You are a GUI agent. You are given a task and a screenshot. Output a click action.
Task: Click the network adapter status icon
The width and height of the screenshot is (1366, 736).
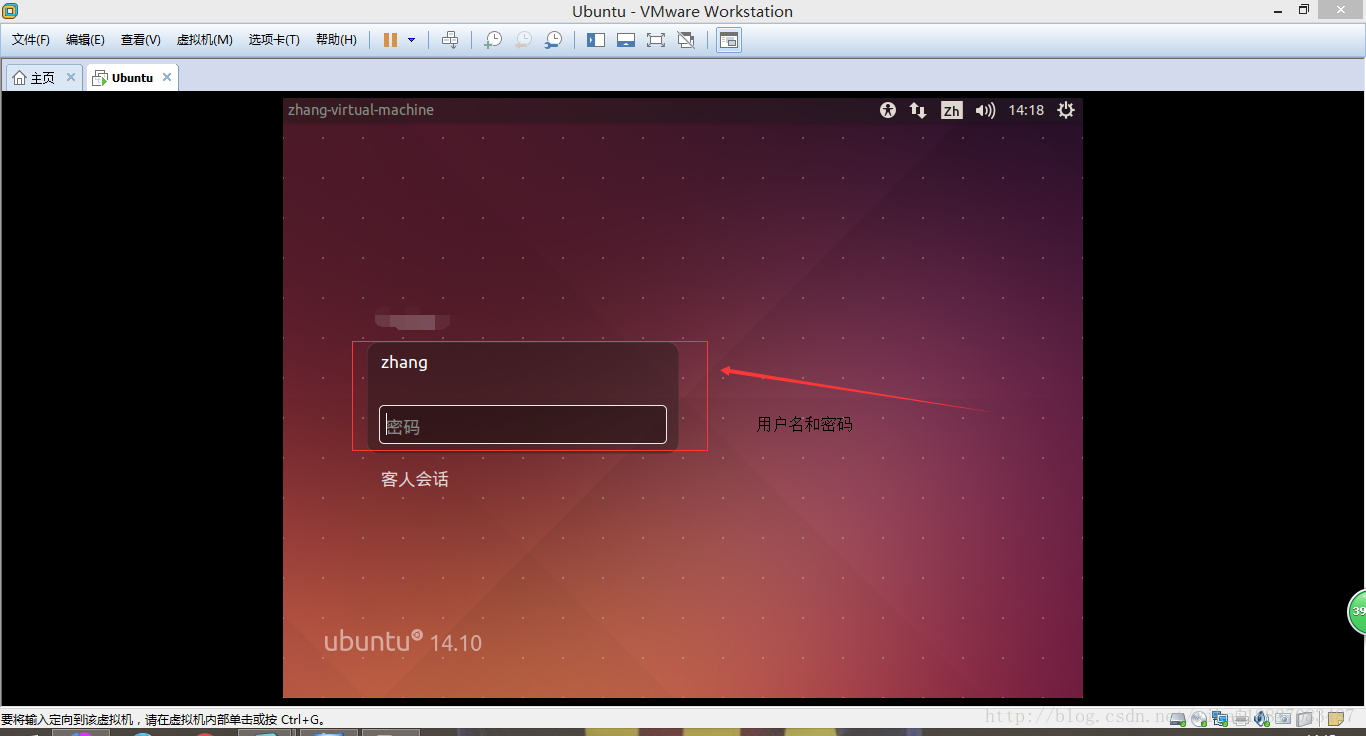1220,718
